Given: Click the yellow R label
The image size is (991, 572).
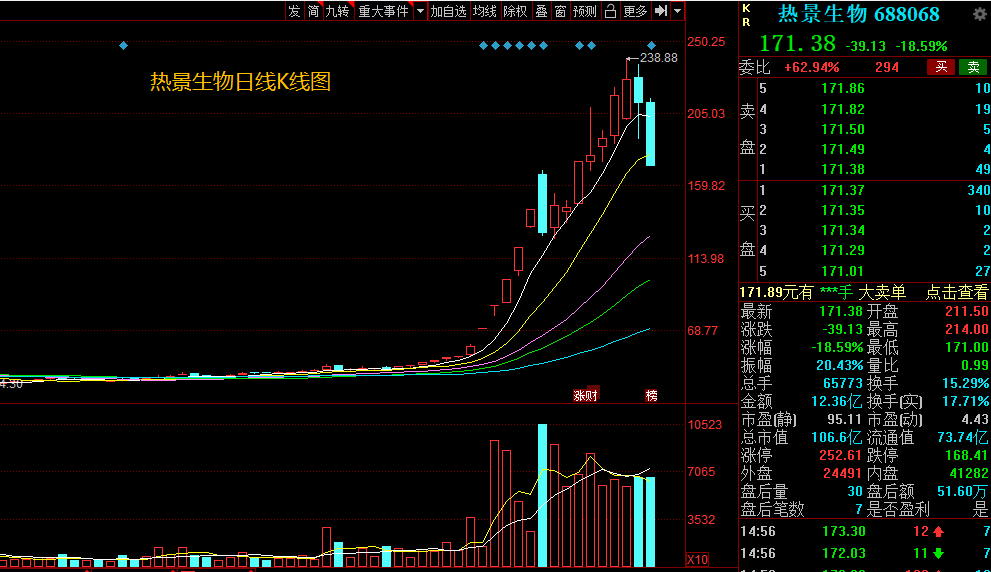Looking at the screenshot, I should [x=746, y=22].
